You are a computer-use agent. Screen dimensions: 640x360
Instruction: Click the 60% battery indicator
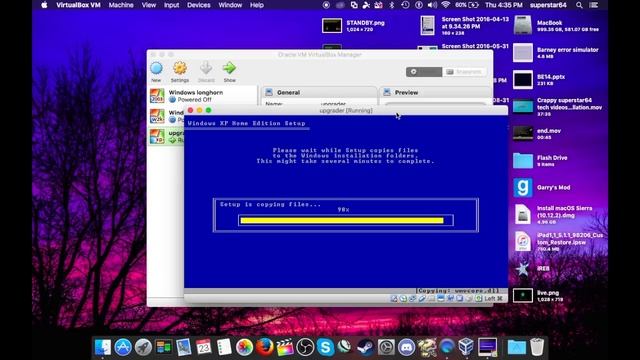pyautogui.click(x=467, y=5)
